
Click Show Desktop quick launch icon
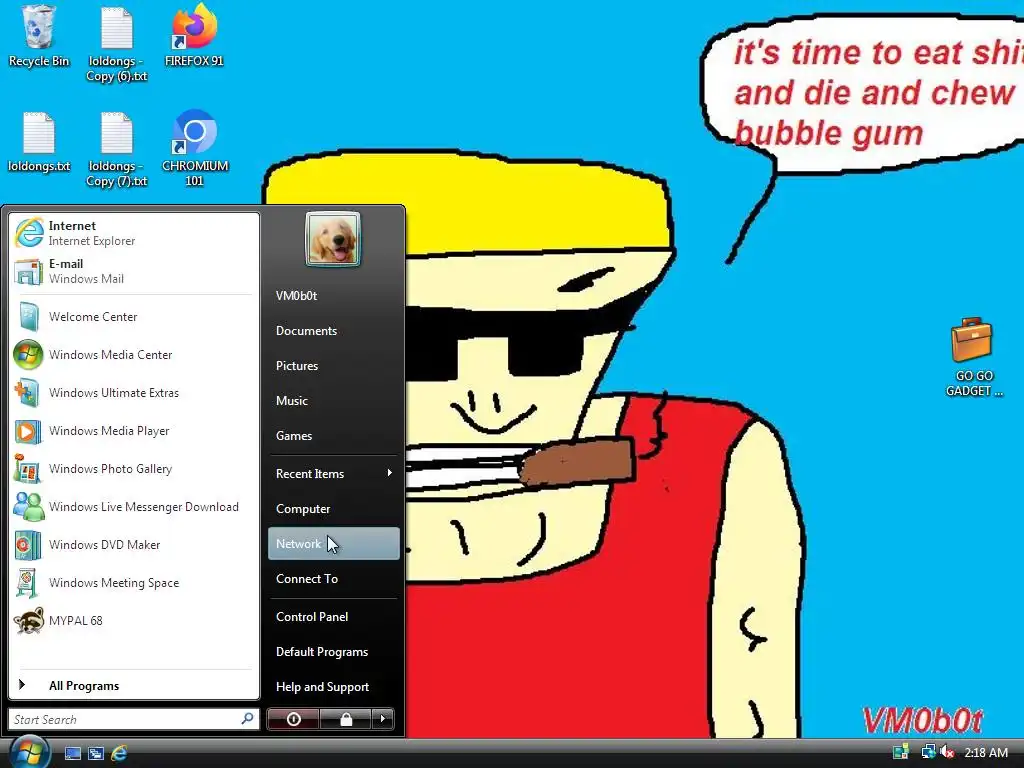click(72, 754)
